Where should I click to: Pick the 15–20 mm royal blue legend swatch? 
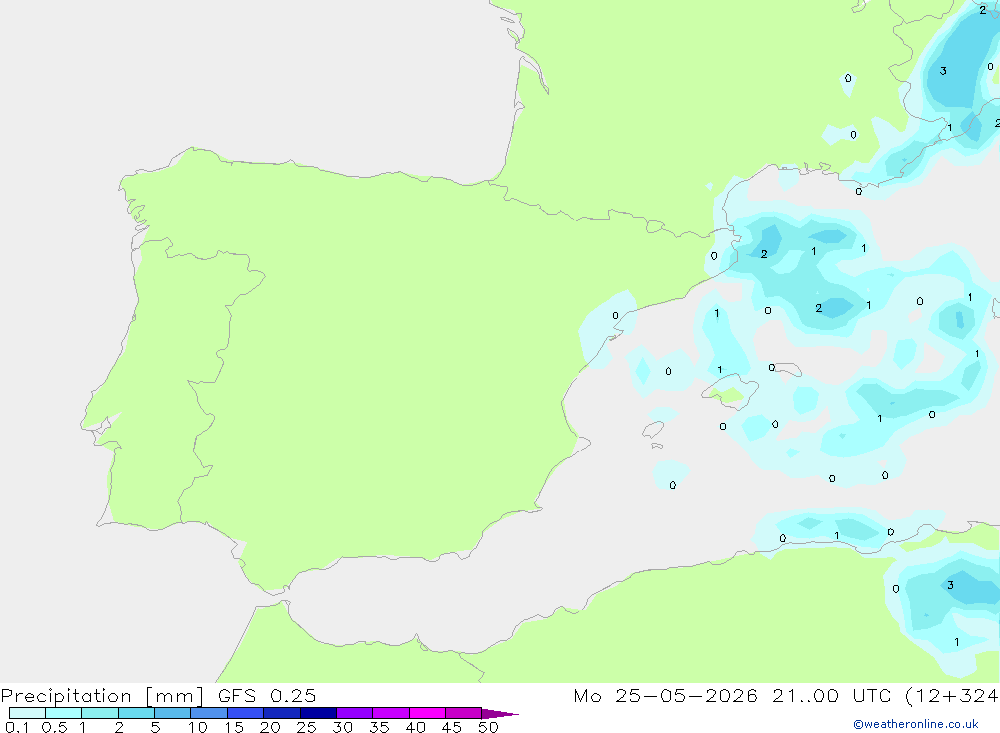point(246,713)
